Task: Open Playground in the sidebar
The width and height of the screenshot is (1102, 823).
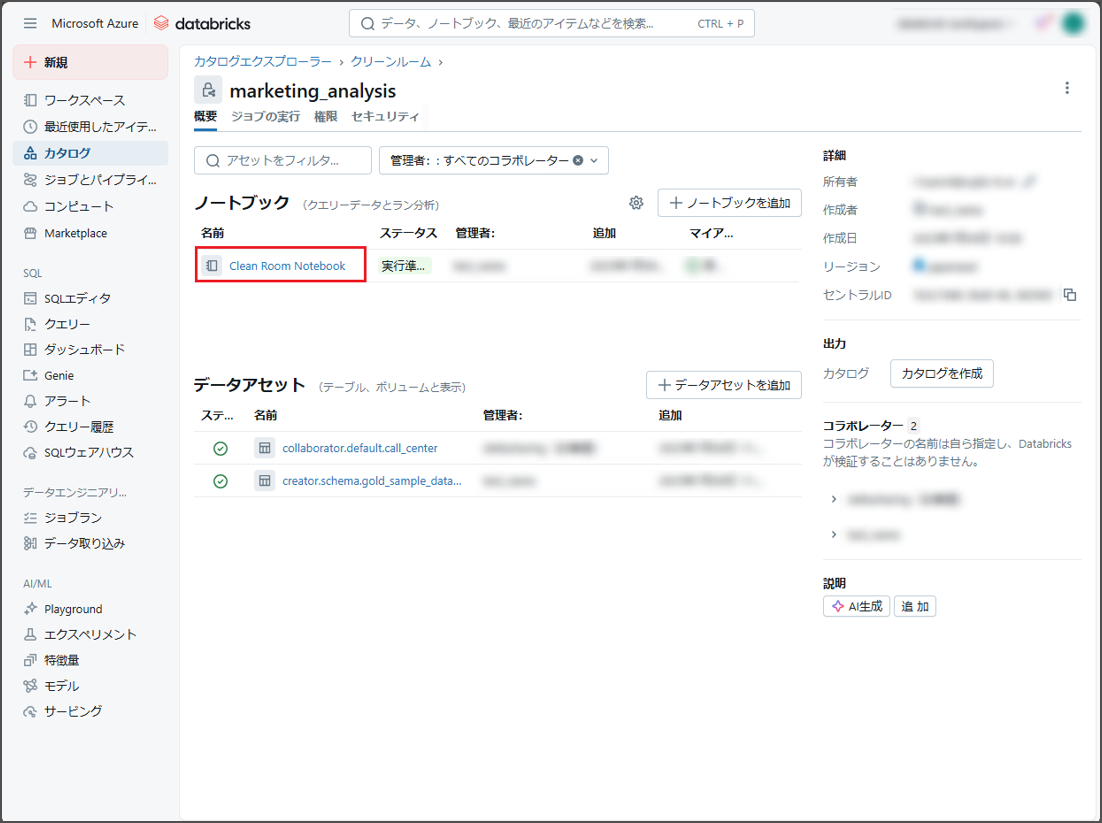Action: pos(90,609)
